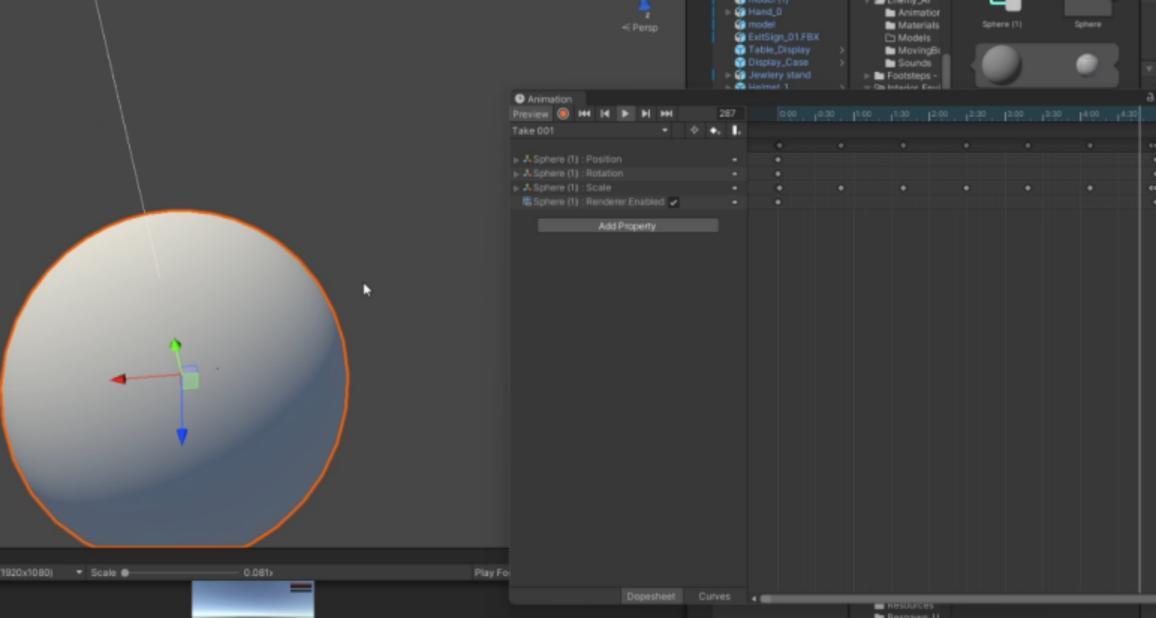Select Table_Display in the Hierarchy

click(779, 49)
